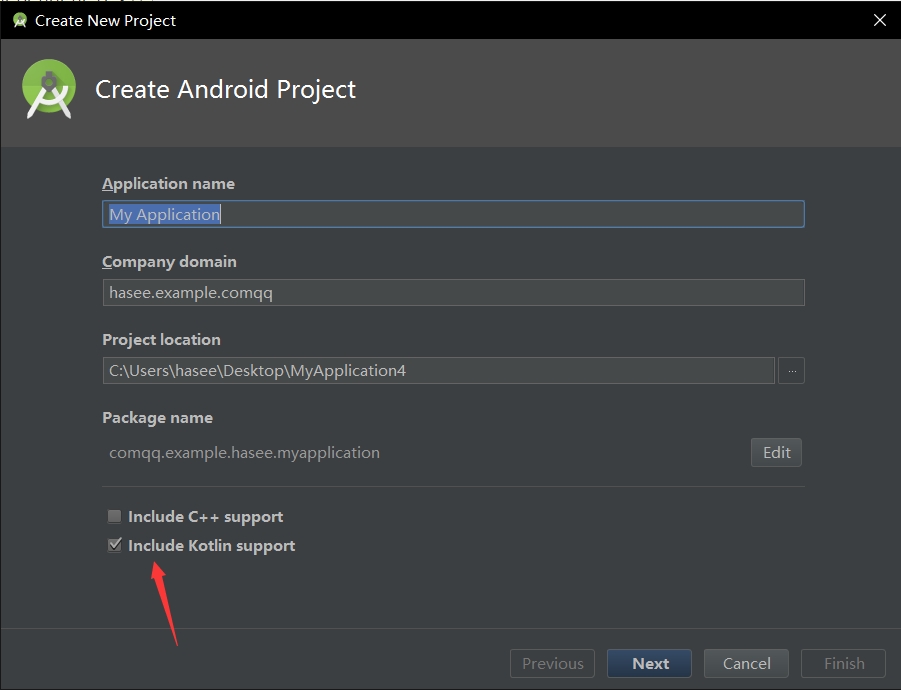Image resolution: width=901 pixels, height=691 pixels.
Task: Click the Android Studio logo in header
Action: 49,89
